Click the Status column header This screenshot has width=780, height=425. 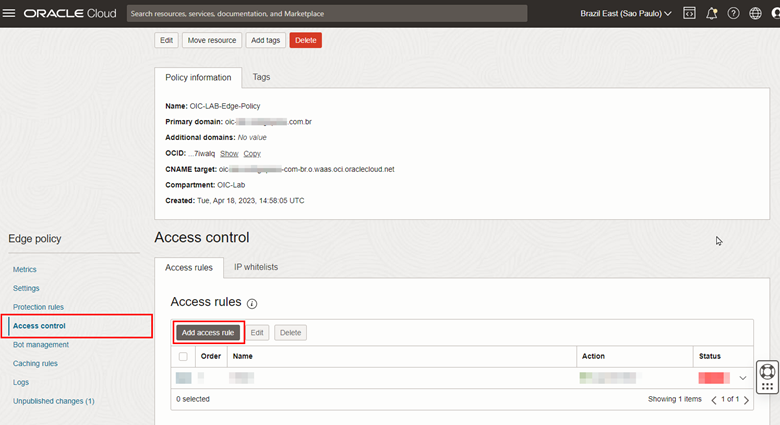[x=709, y=356]
